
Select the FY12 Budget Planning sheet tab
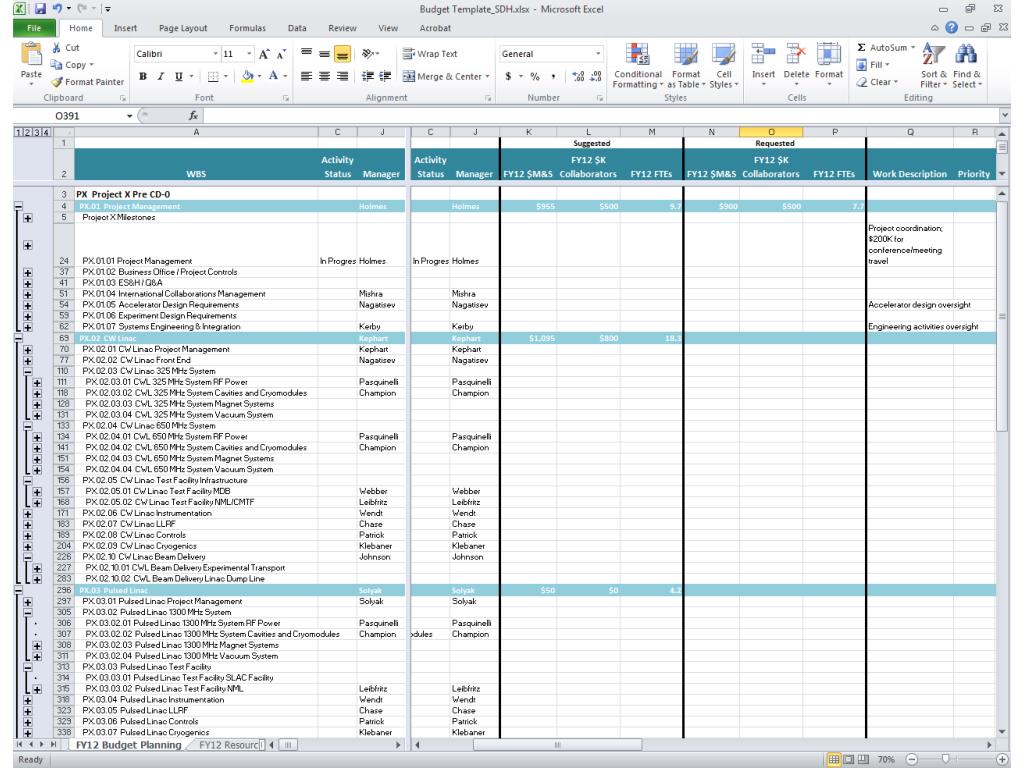[x=128, y=744]
